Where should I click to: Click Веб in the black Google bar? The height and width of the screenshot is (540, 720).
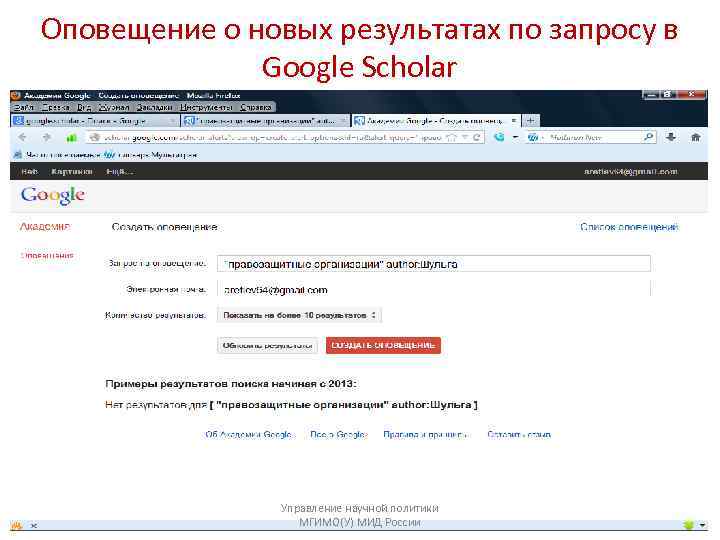tap(29, 171)
